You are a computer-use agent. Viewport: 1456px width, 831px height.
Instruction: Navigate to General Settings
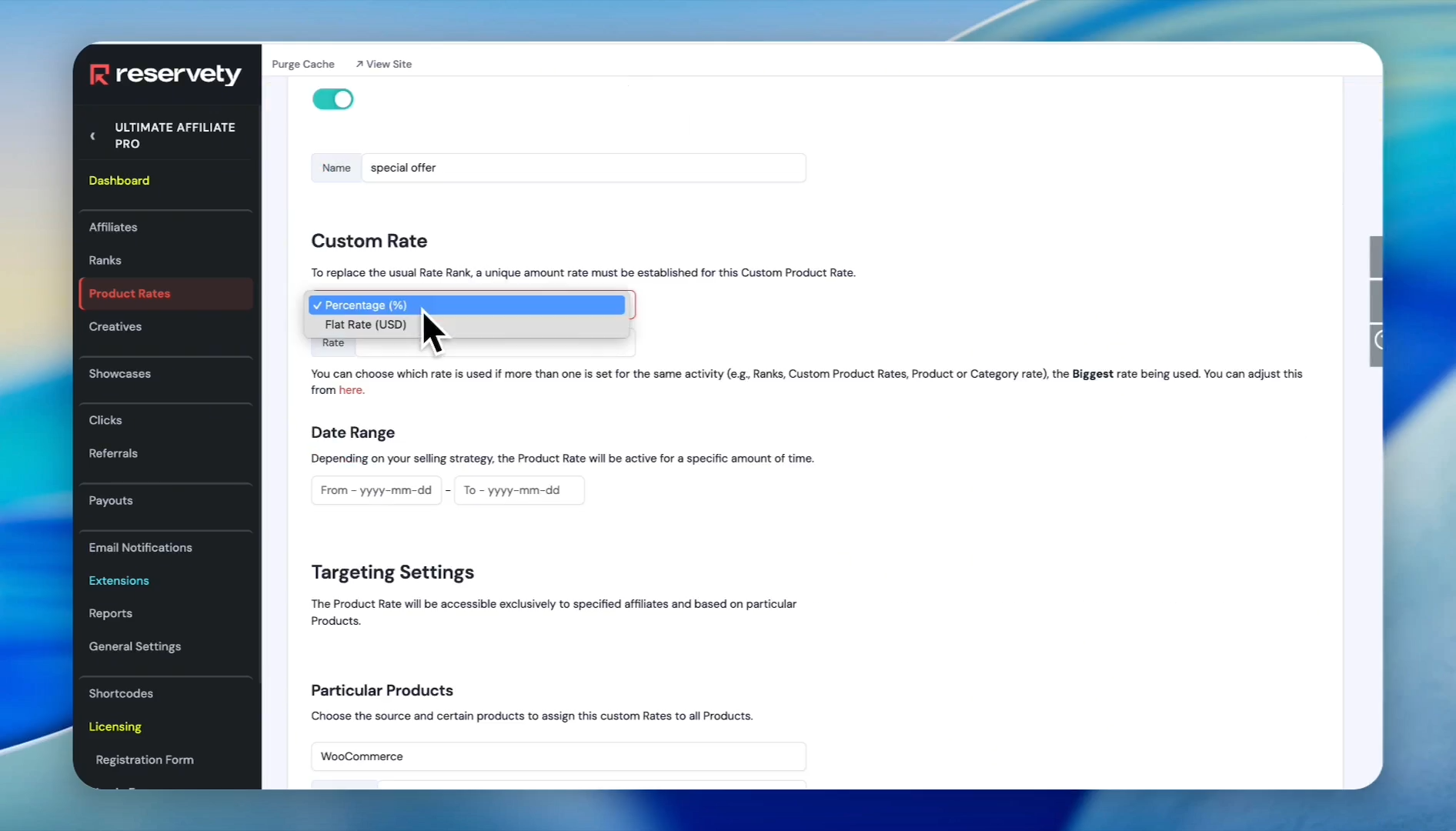tap(135, 646)
